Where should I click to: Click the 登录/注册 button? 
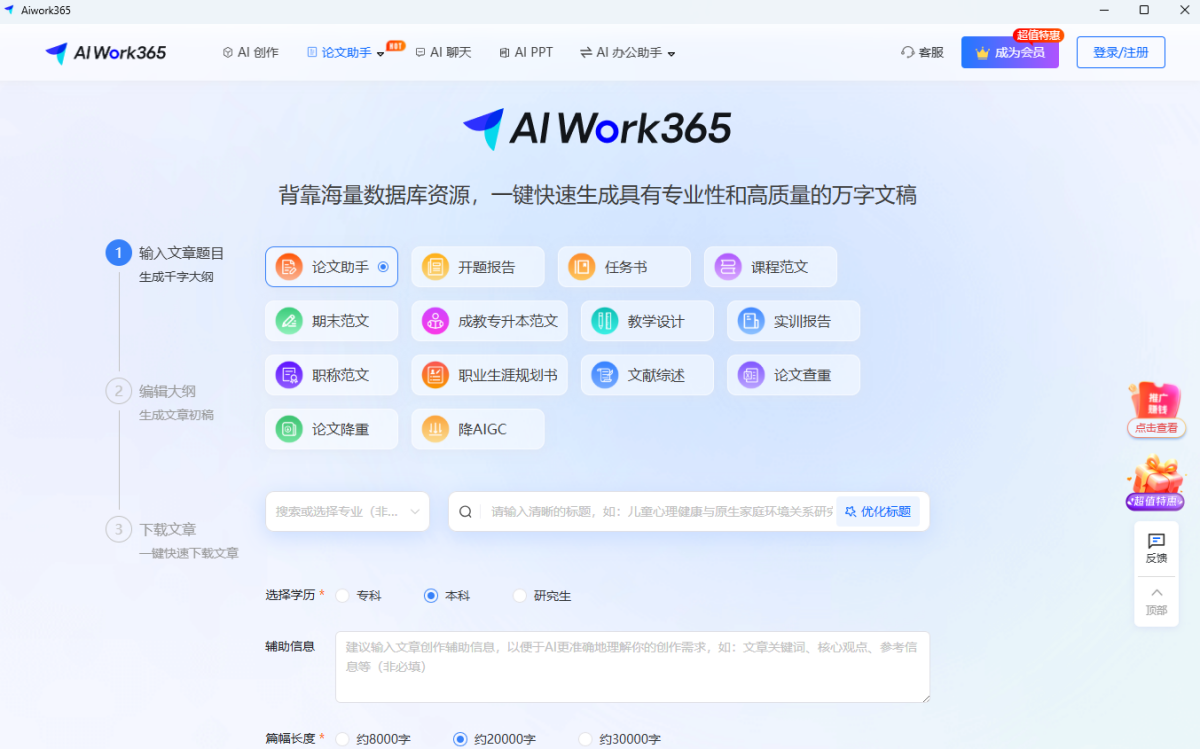(x=1121, y=52)
